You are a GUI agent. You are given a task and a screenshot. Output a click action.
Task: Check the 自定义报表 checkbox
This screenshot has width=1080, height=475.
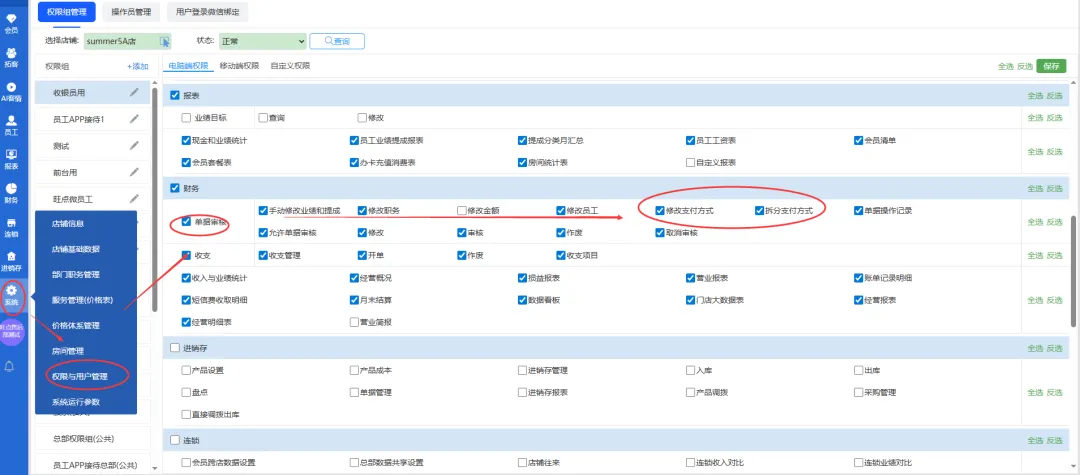pyautogui.click(x=690, y=162)
